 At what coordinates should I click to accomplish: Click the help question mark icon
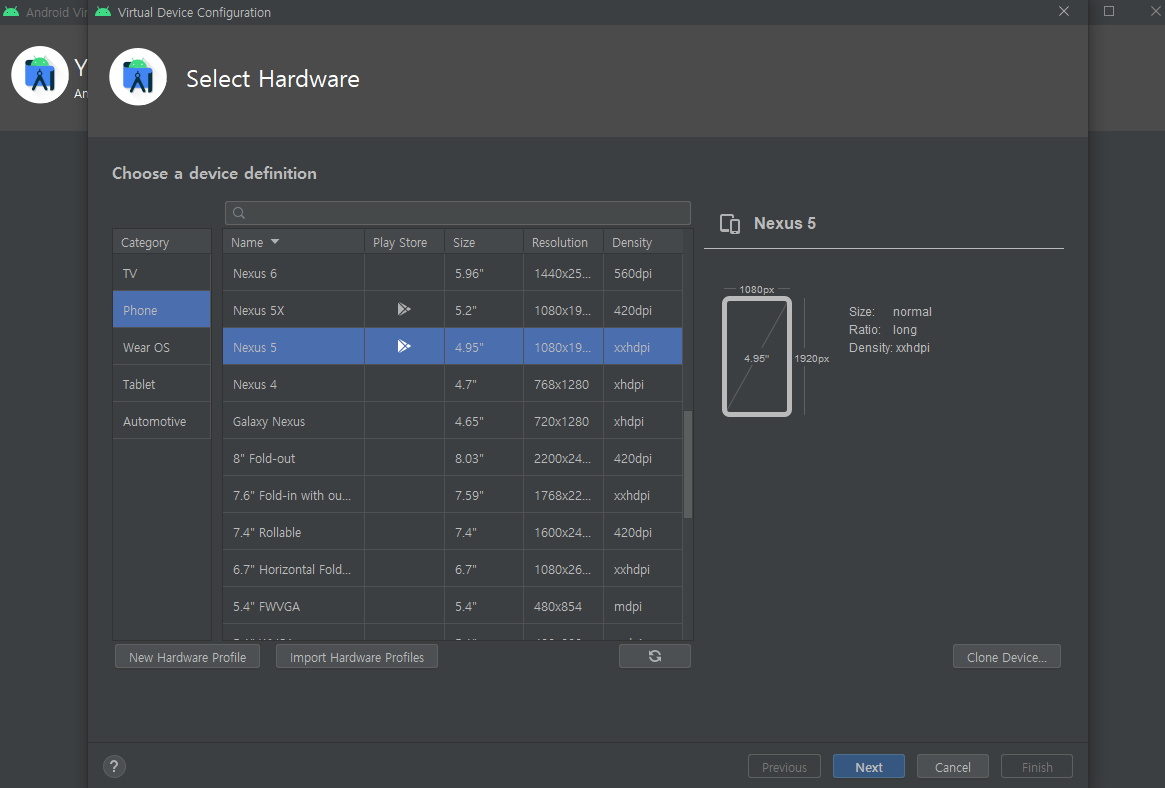(114, 766)
